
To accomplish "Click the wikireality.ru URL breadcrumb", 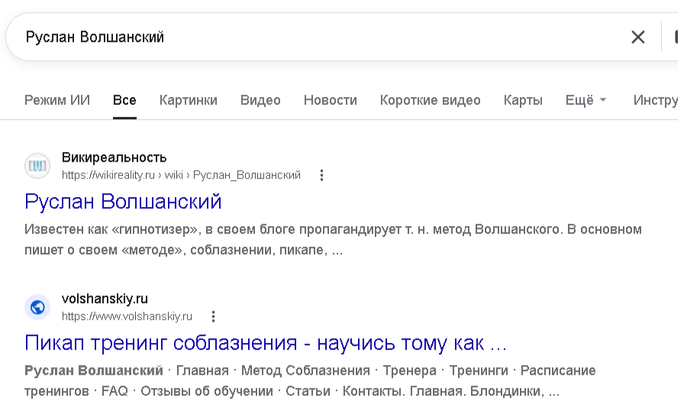I will pyautogui.click(x=181, y=175).
